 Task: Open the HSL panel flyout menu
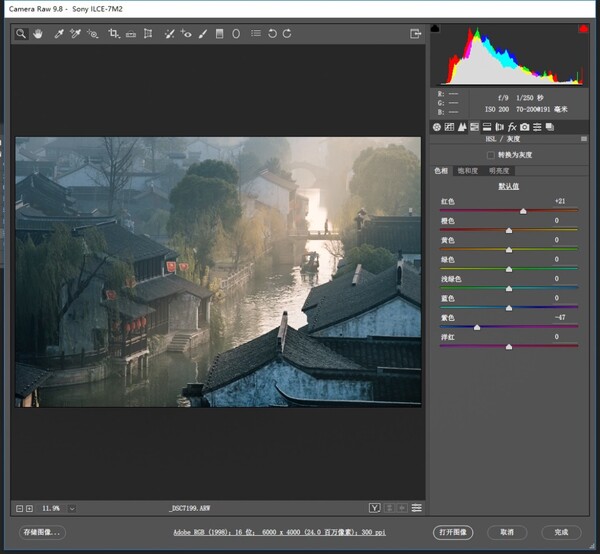click(584, 139)
